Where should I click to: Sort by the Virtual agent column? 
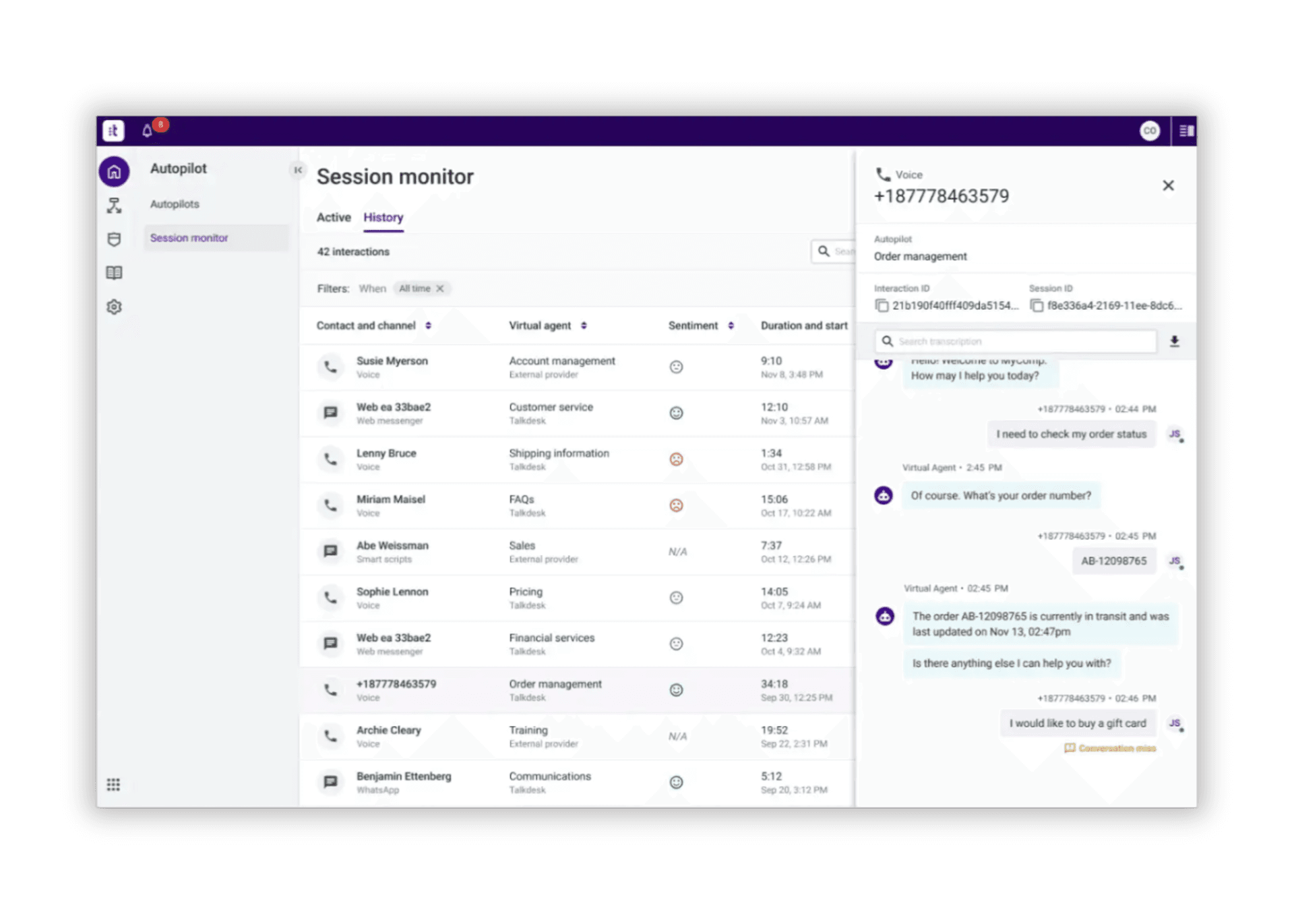[x=584, y=325]
